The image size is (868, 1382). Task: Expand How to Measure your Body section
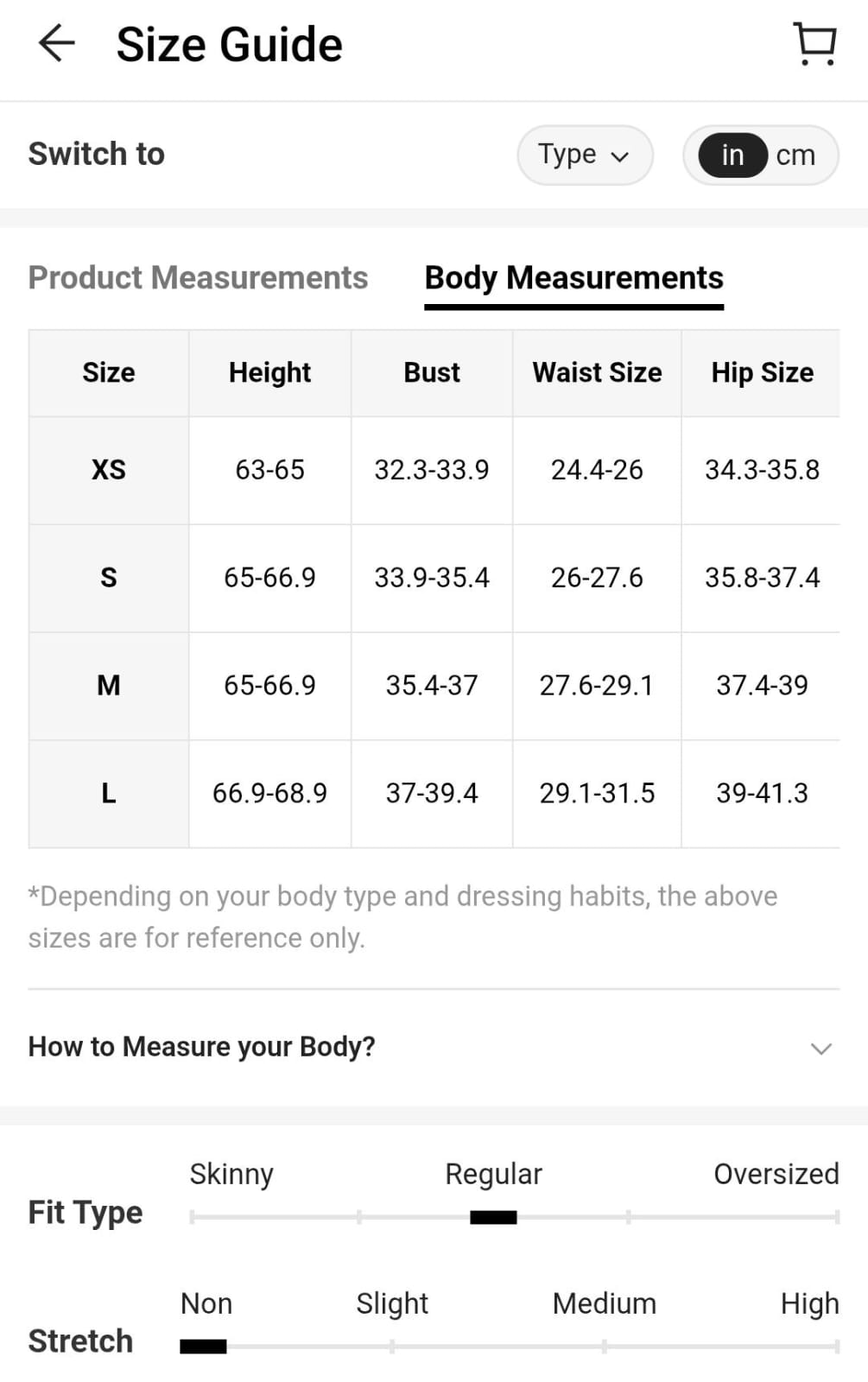point(201,1047)
